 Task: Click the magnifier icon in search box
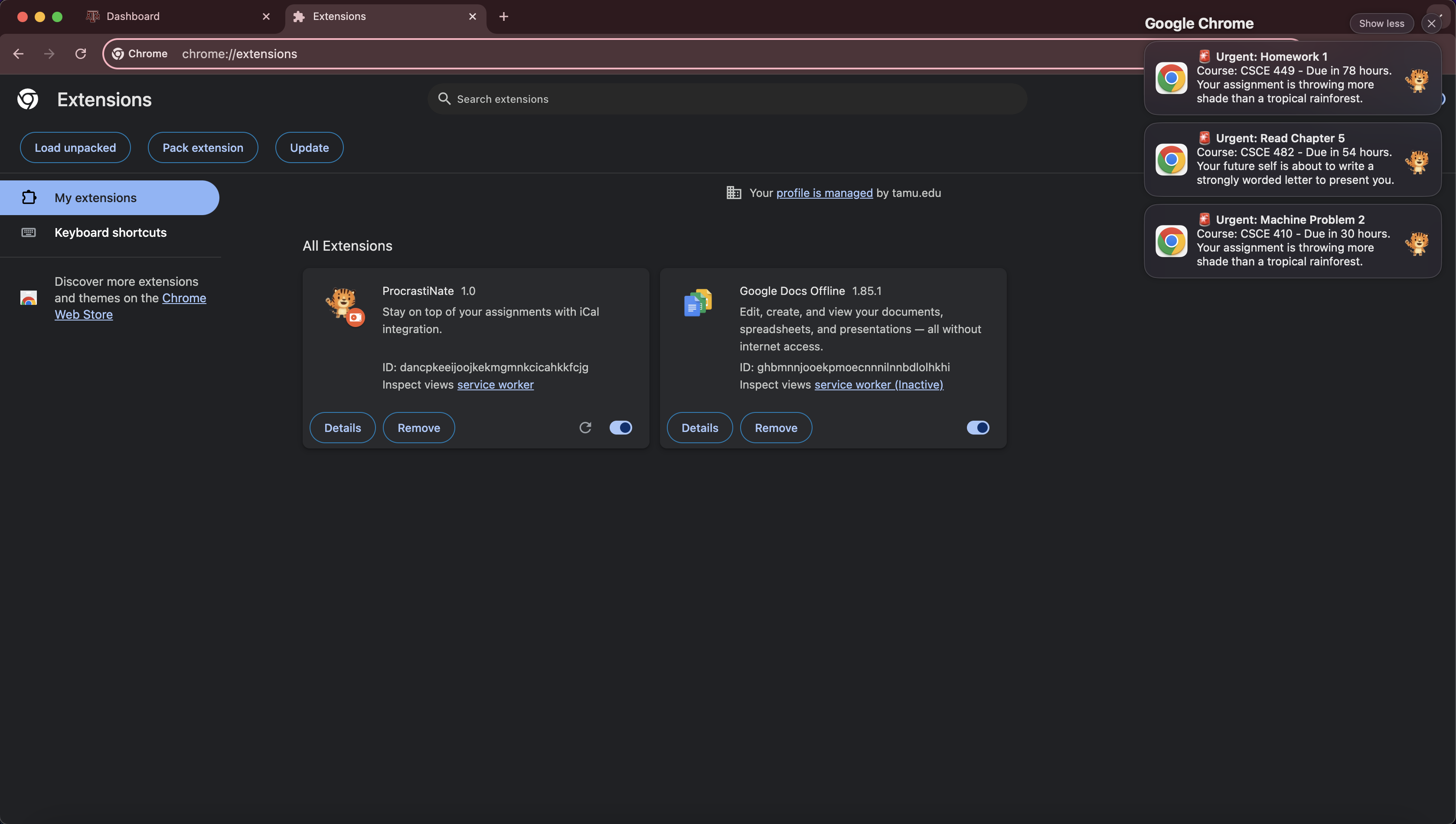tap(444, 99)
